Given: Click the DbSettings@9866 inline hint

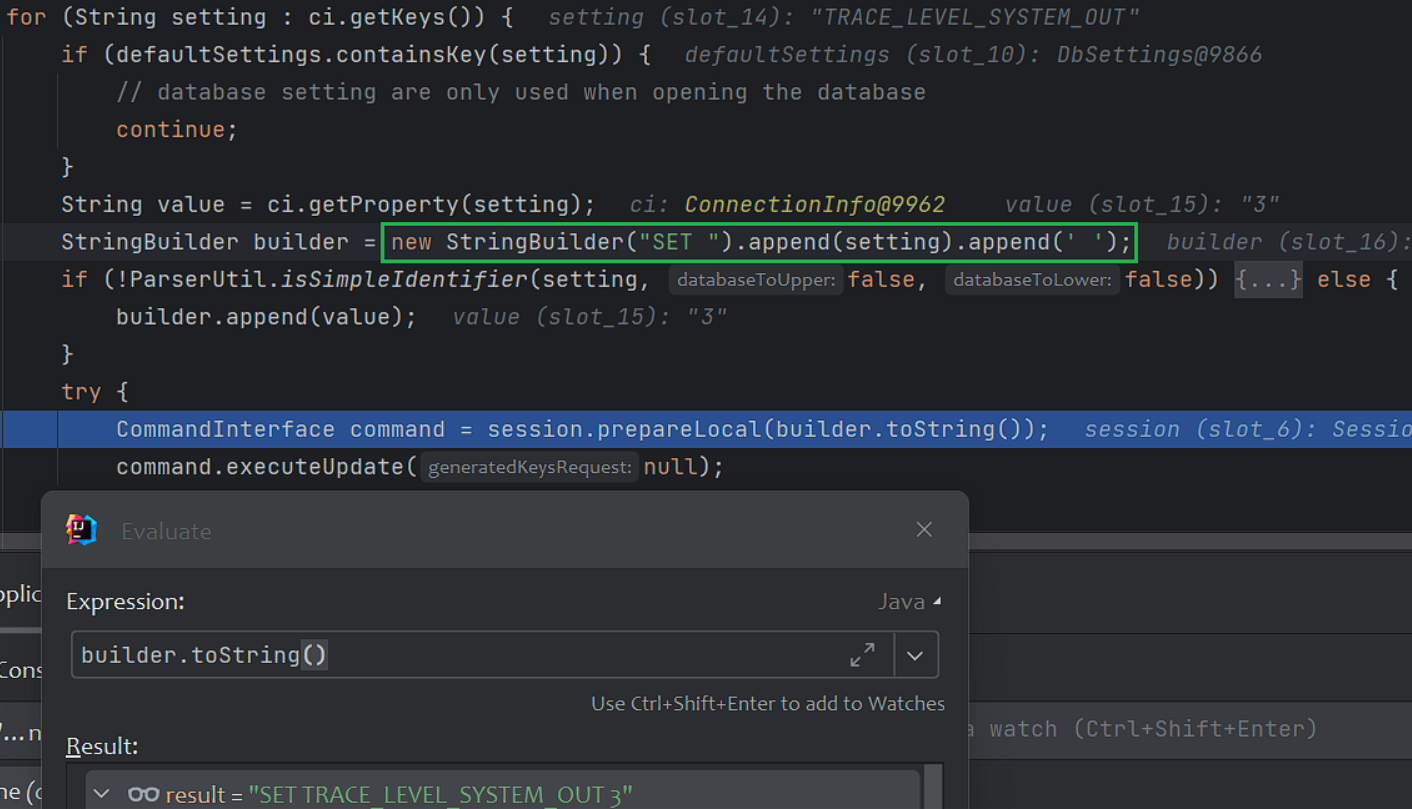Looking at the screenshot, I should tap(1160, 55).
